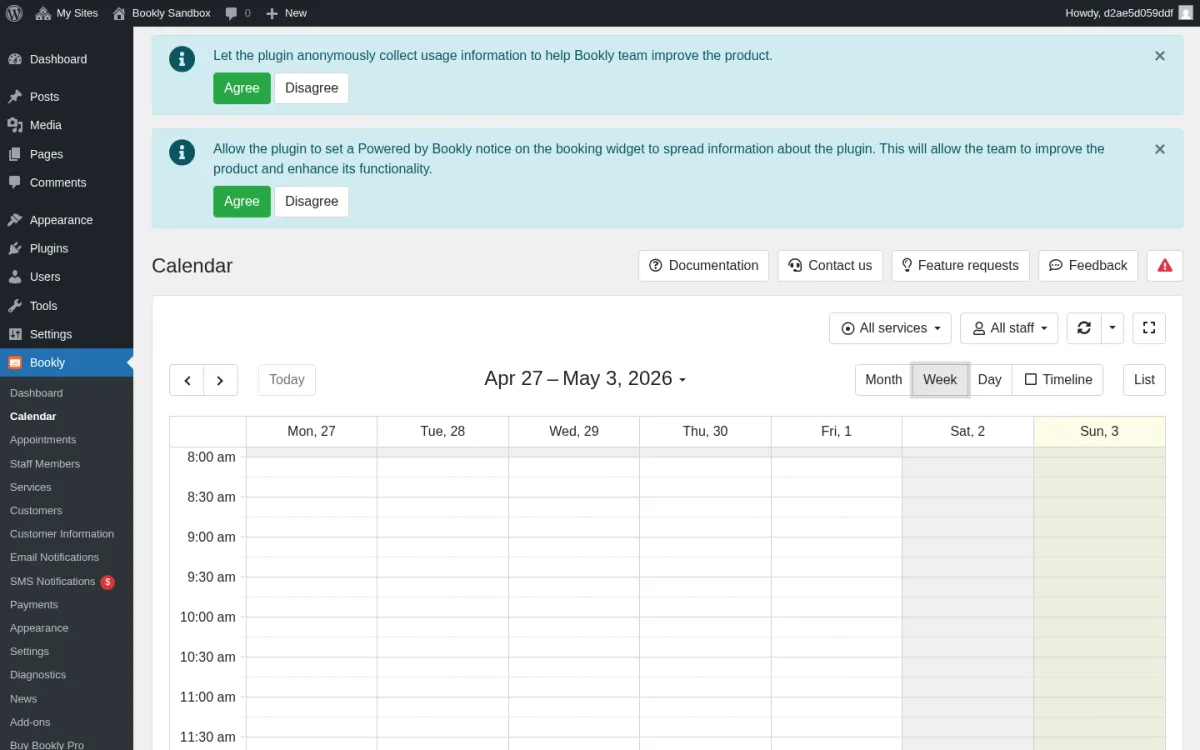The width and height of the screenshot is (1200, 750).
Task: Dismiss the usage information notice
Action: click(1160, 56)
